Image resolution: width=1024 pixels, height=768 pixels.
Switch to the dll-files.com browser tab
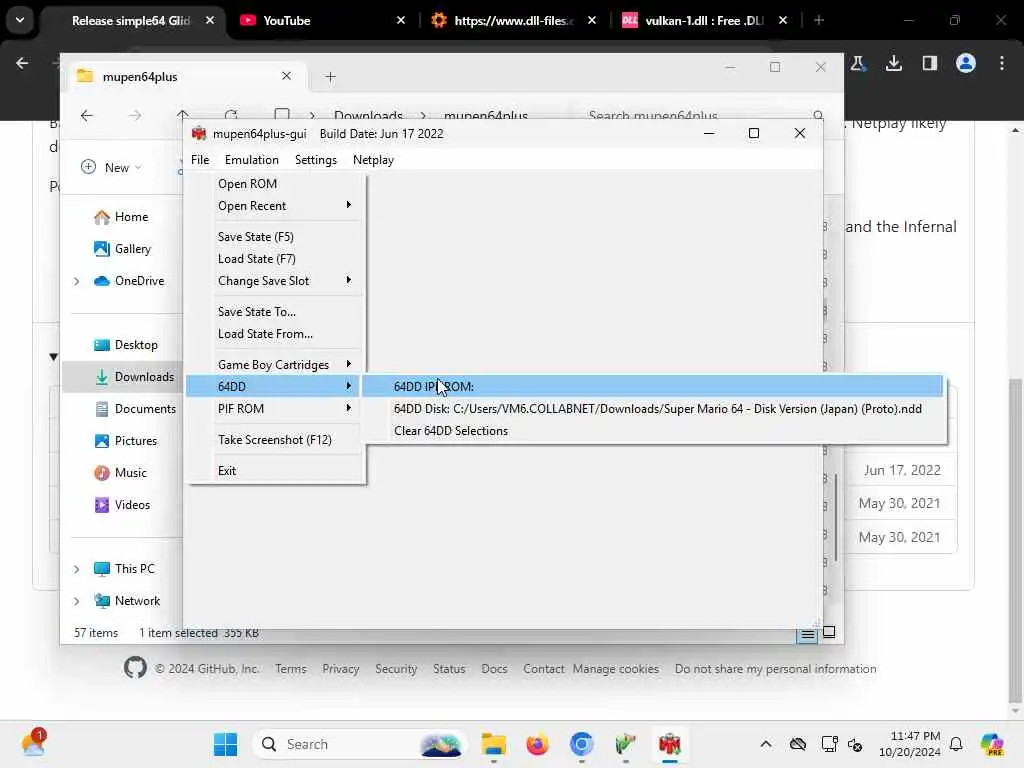[x=514, y=21]
